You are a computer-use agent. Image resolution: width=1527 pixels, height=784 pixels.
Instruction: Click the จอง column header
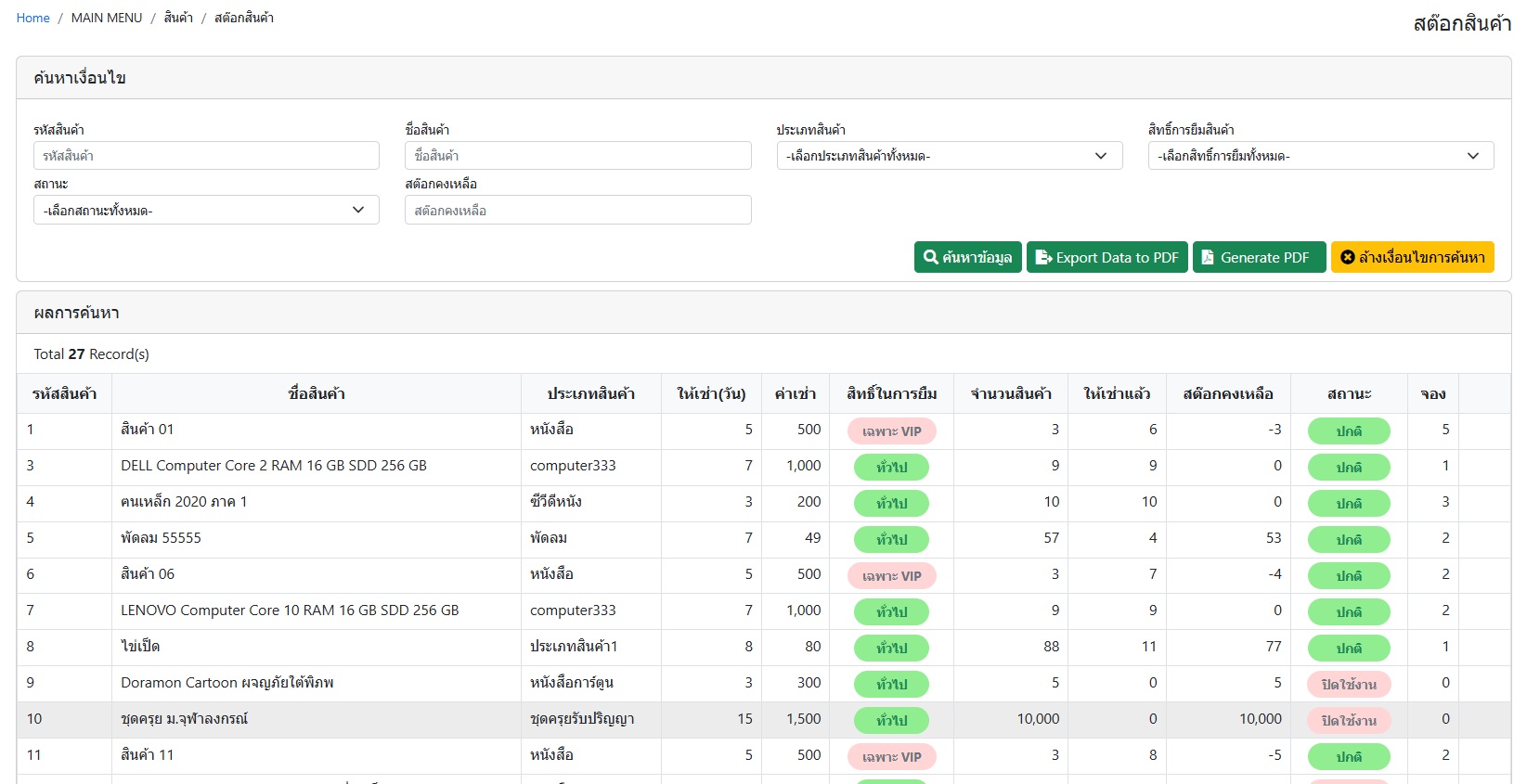(x=1433, y=394)
